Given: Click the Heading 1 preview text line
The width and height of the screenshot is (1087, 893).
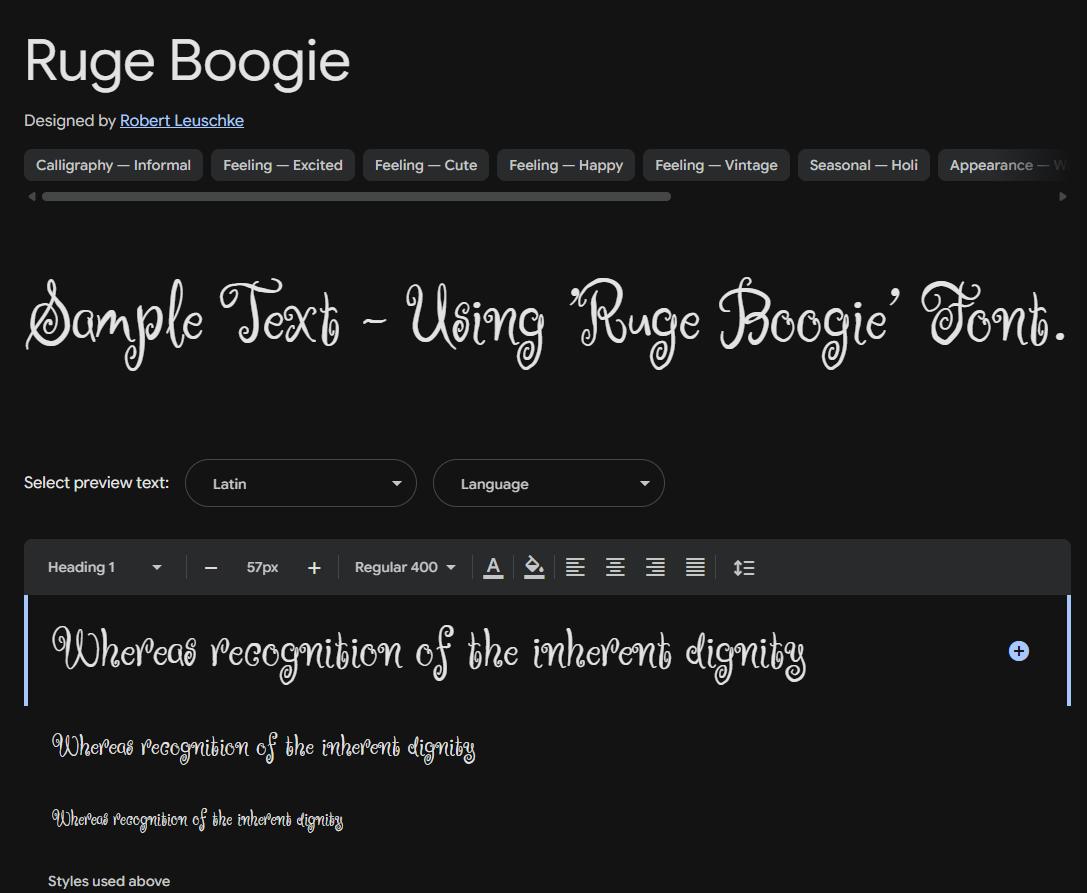Looking at the screenshot, I should point(429,652).
